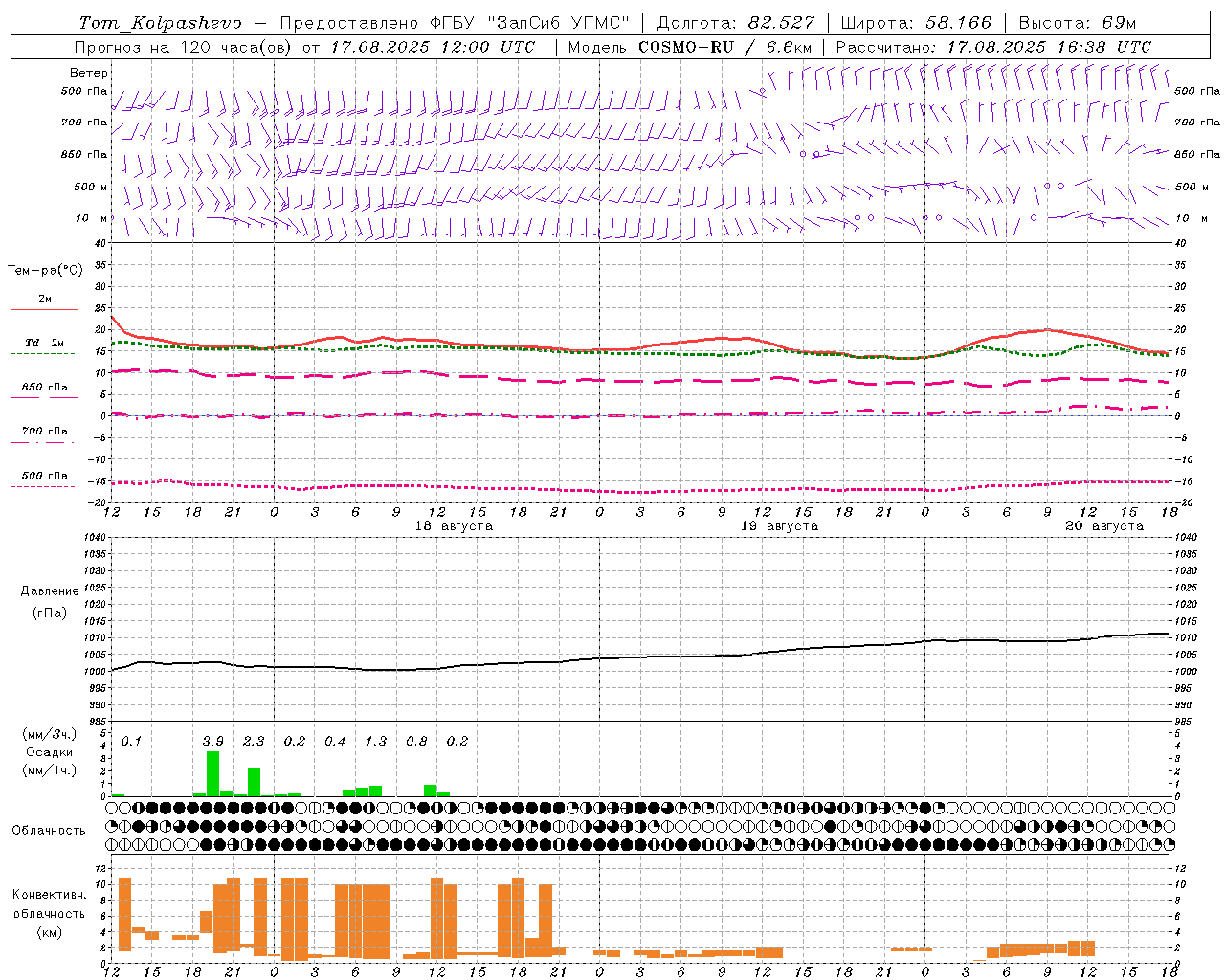Click the 0.8 precipitation total value

(416, 742)
